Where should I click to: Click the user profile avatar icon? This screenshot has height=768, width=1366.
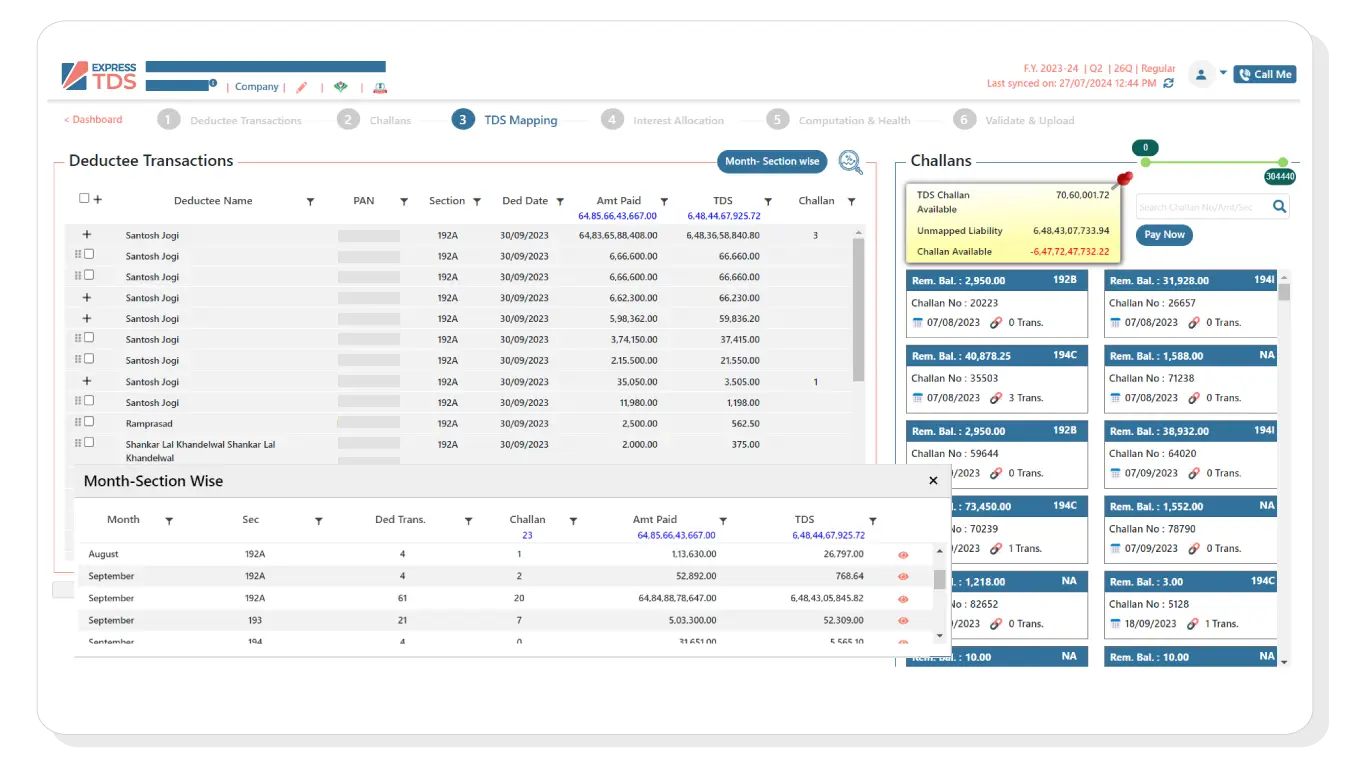[1201, 74]
